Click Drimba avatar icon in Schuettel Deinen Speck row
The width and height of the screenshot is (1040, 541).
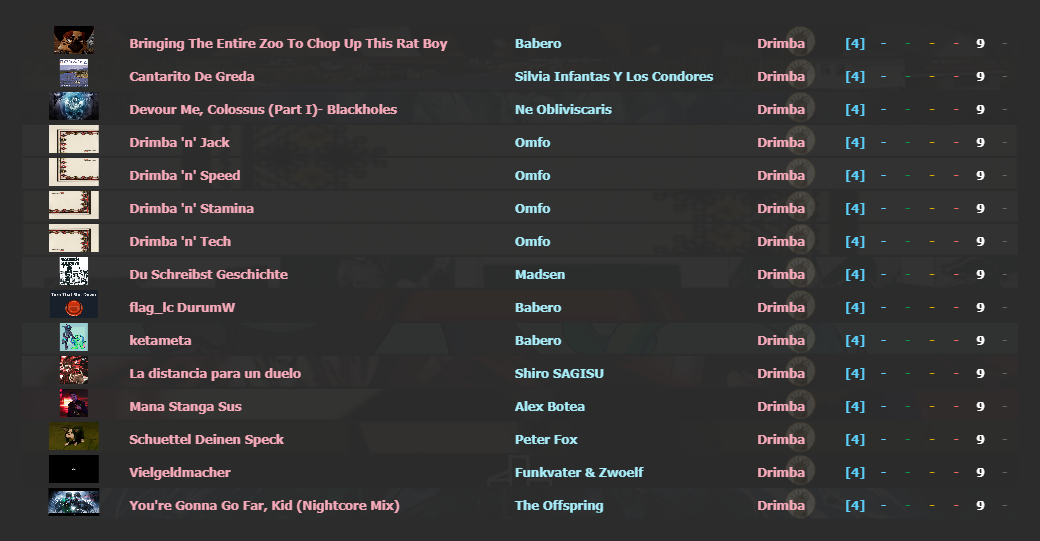coord(800,439)
